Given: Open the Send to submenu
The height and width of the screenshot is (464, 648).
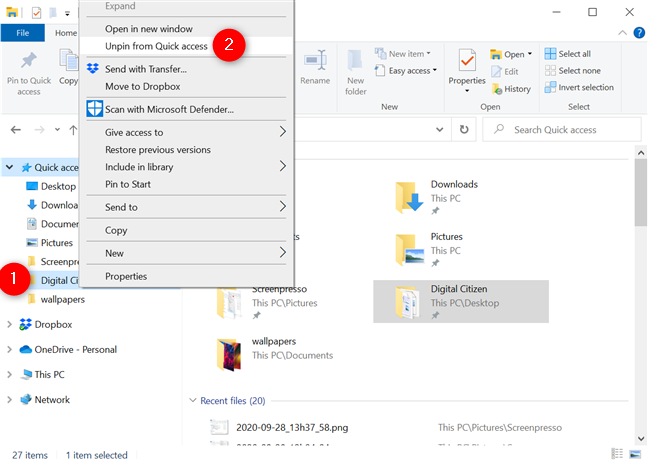Looking at the screenshot, I should tap(187, 207).
